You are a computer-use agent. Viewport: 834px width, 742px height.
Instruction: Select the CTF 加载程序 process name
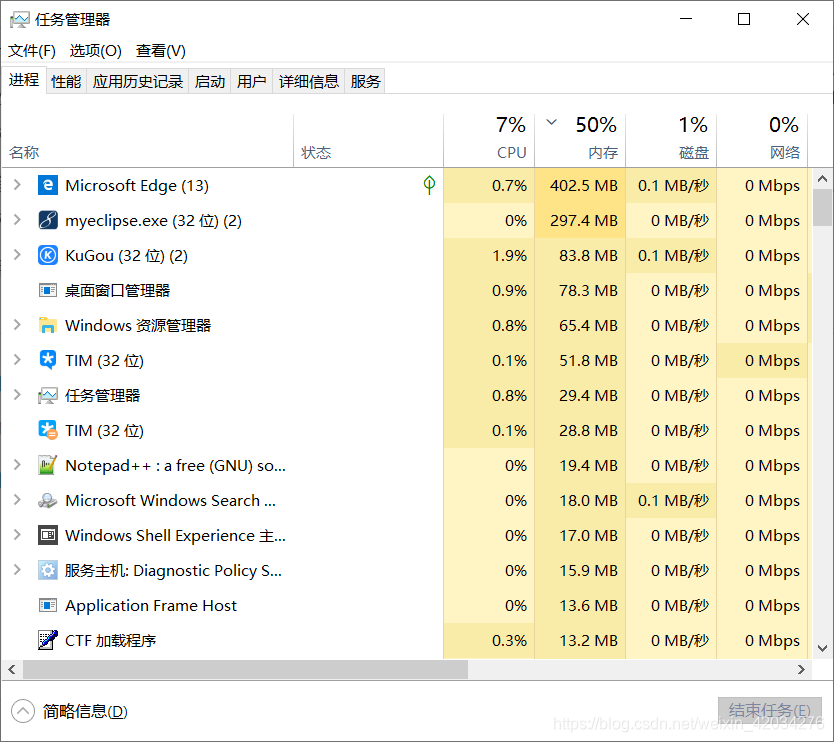click(x=111, y=640)
